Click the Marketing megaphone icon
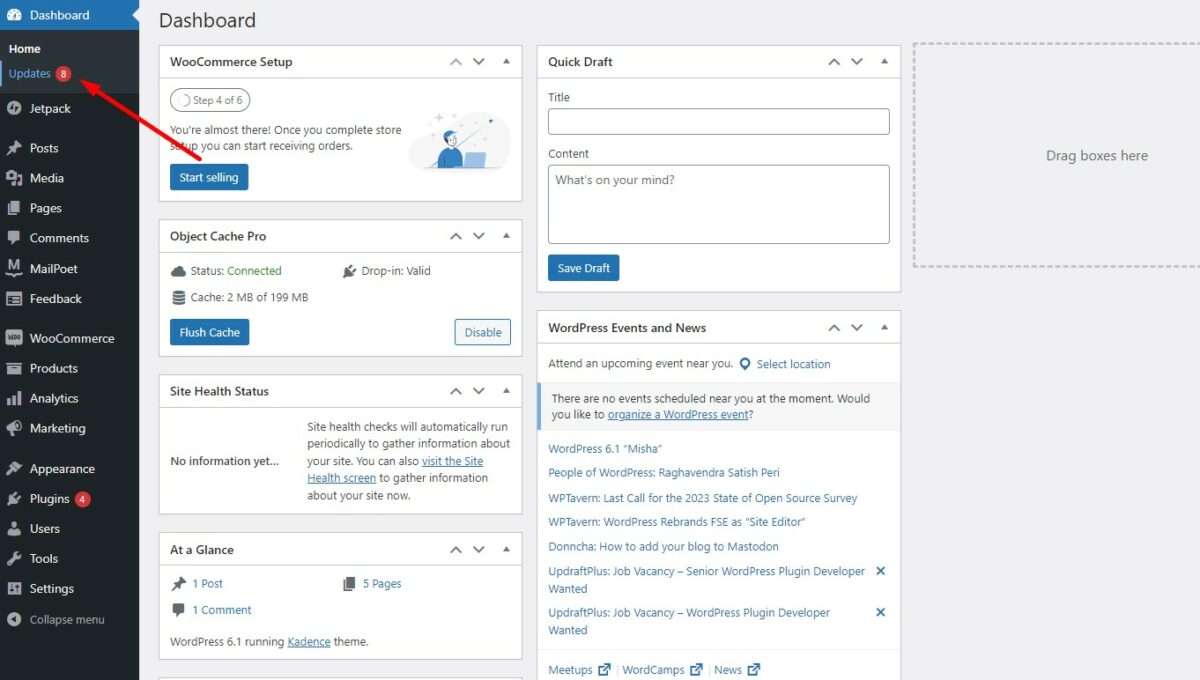The height and width of the screenshot is (680, 1200). click(x=14, y=428)
